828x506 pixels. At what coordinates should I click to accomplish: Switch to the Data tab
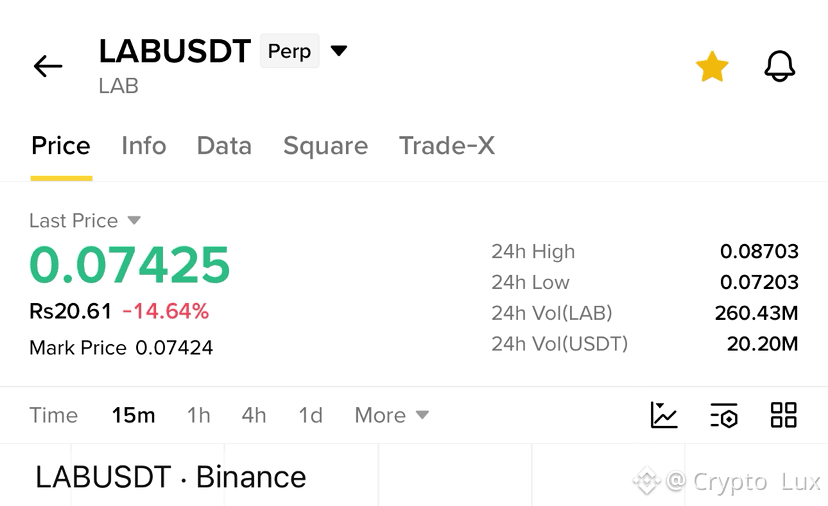point(224,146)
